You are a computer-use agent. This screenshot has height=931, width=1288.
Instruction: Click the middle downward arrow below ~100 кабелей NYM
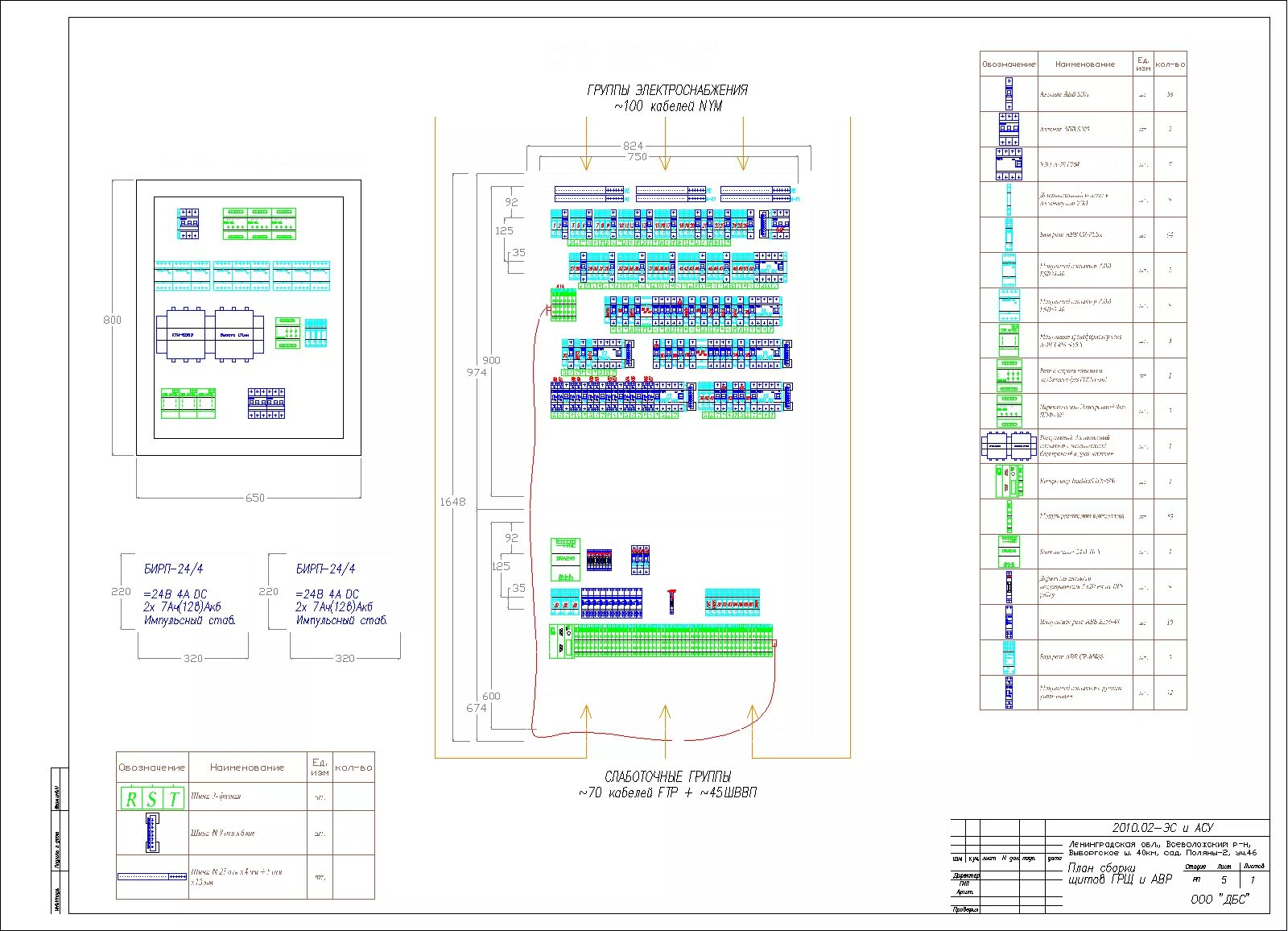tap(664, 143)
